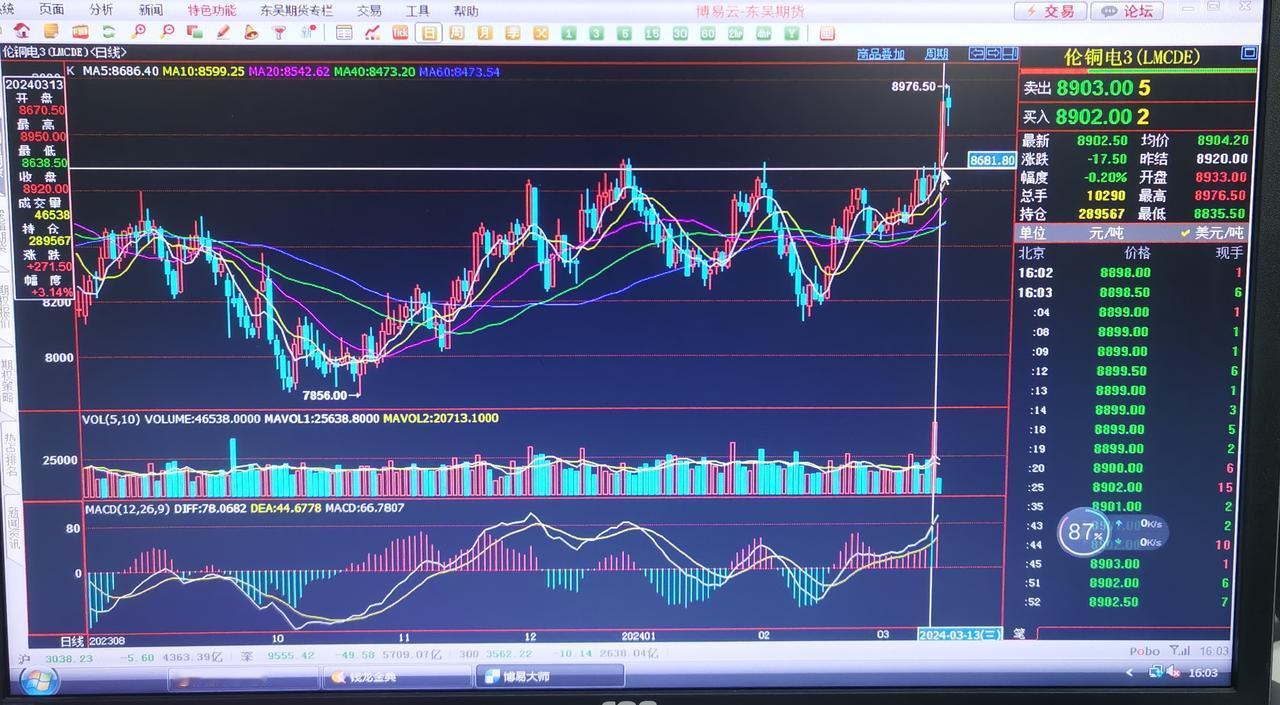Select the 30-minute period icon
The width and height of the screenshot is (1280, 705).
(680, 32)
